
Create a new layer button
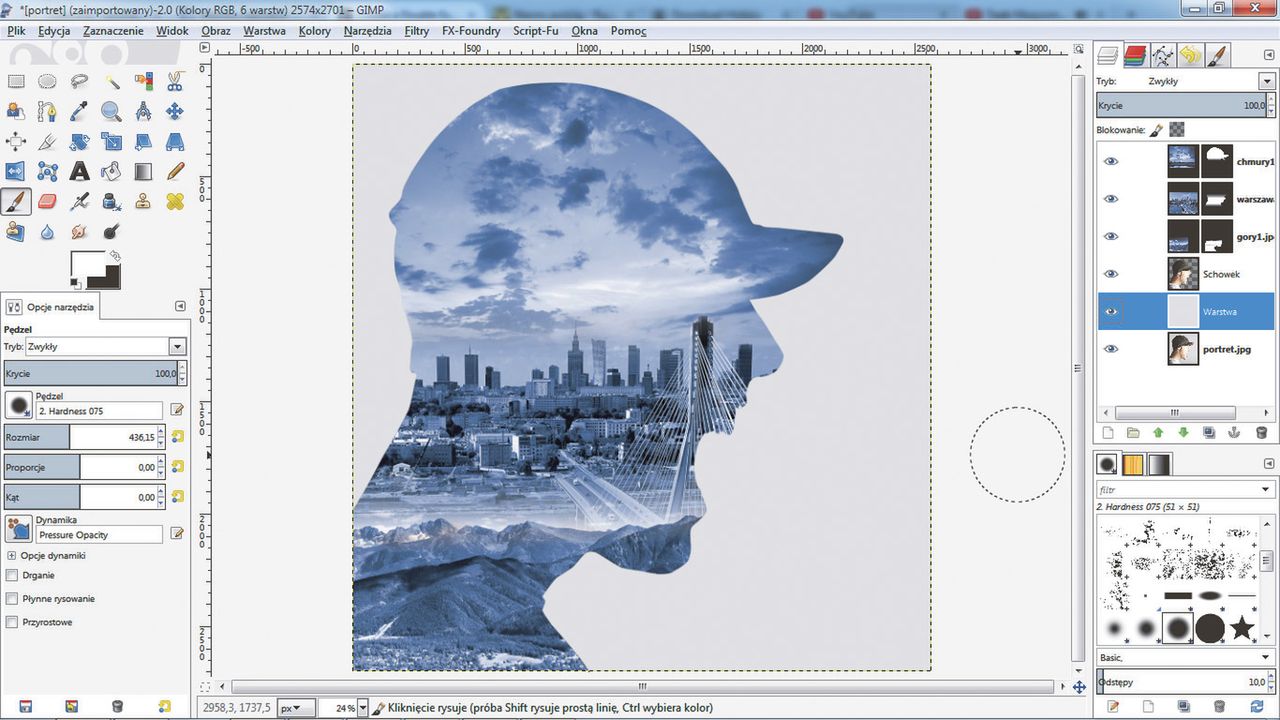[1107, 433]
